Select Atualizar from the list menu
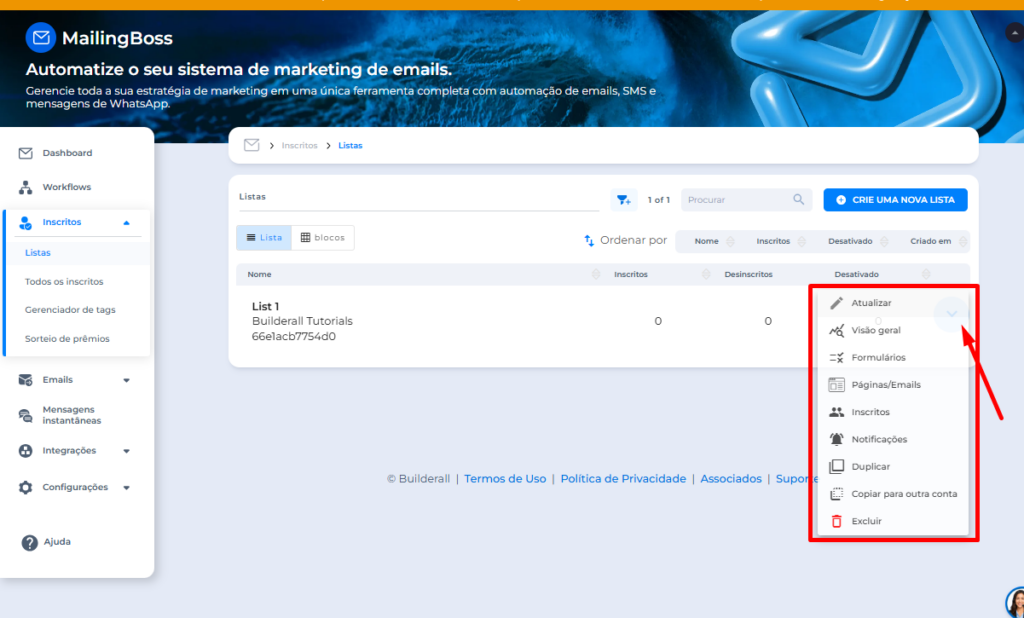This screenshot has height=618, width=1024. (871, 303)
